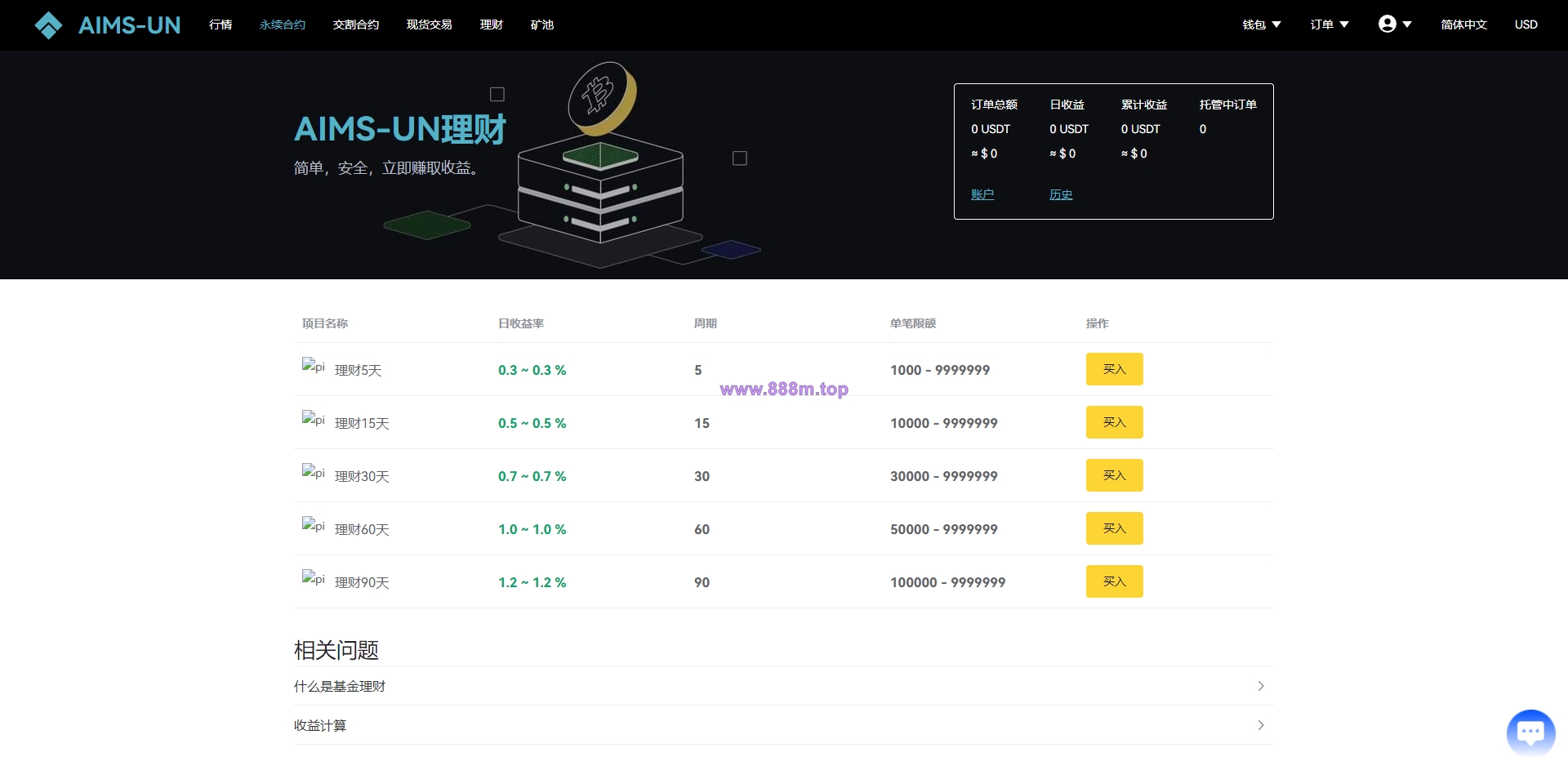Image resolution: width=1568 pixels, height=757 pixels.
Task: Click the 日收益 label in the summary box
Action: pos(1067,105)
